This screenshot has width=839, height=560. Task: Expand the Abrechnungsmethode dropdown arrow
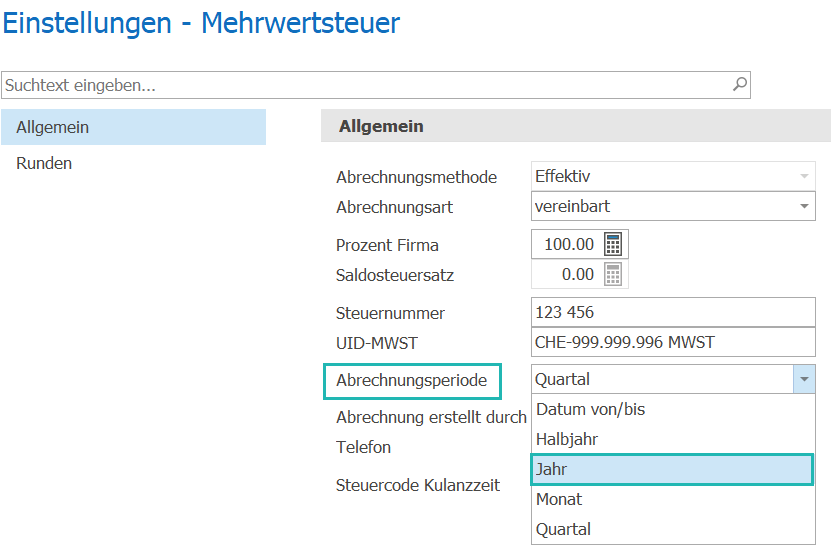(804, 176)
